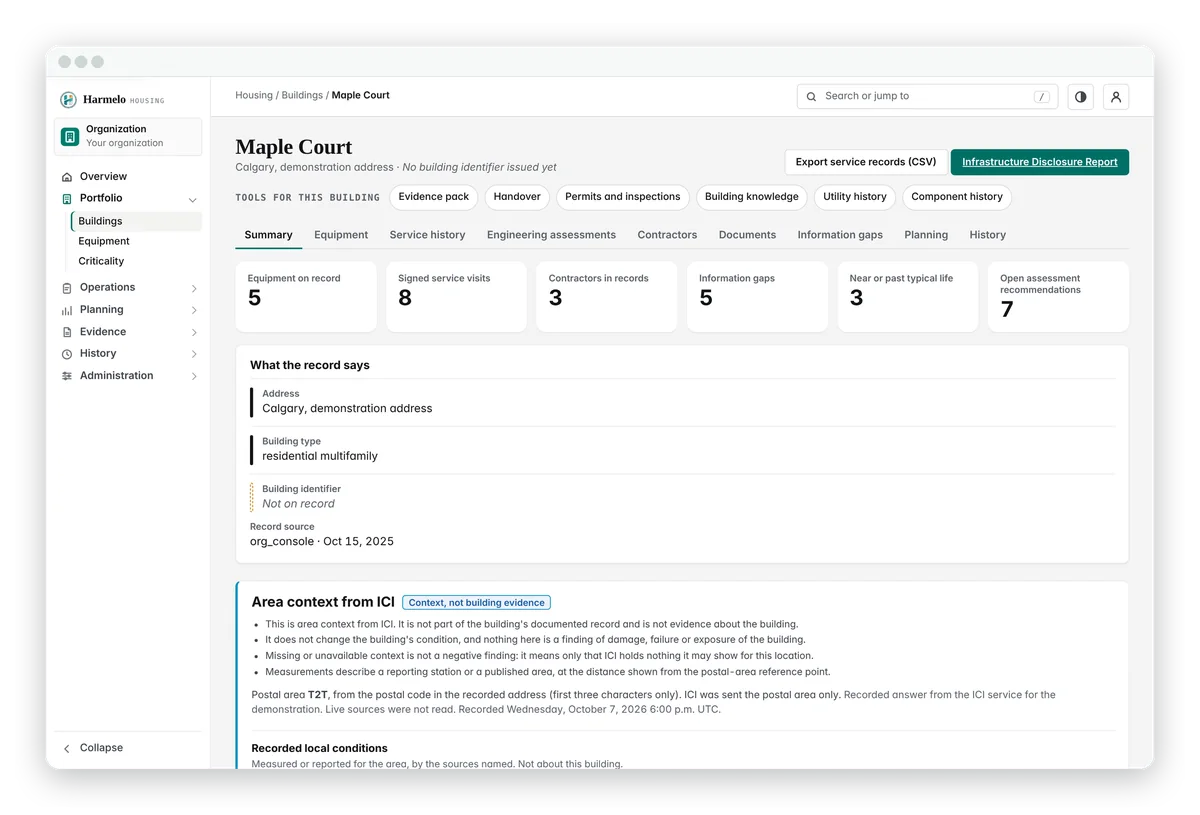Click the Operations document icon
This screenshot has width=1200, height=815.
67,287
